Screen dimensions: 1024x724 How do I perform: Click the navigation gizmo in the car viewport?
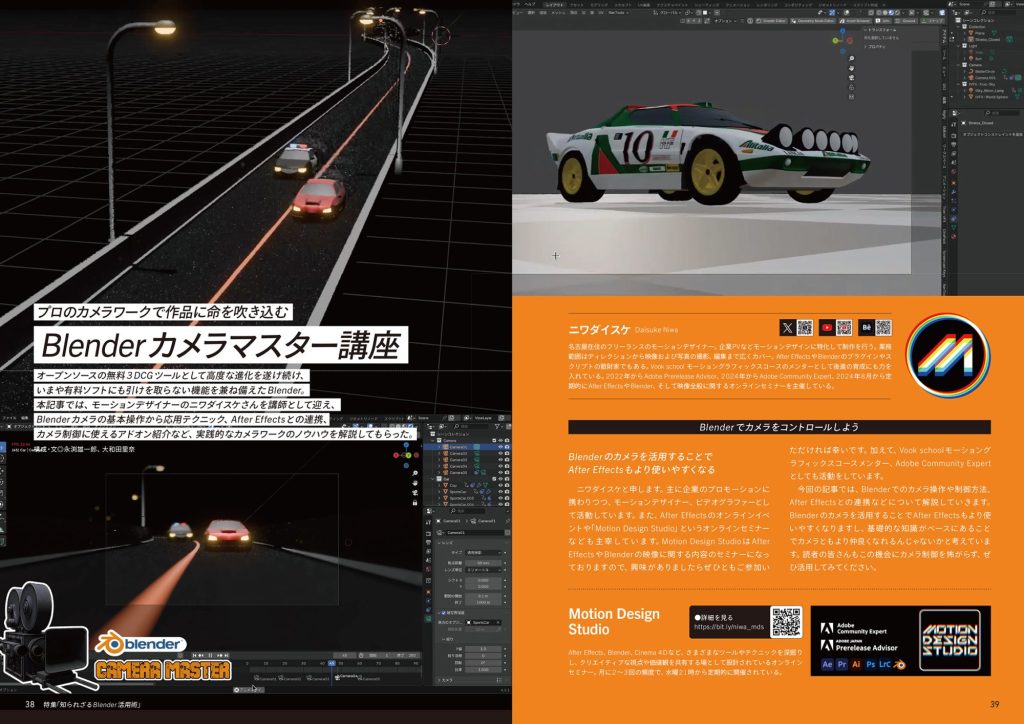[842, 40]
